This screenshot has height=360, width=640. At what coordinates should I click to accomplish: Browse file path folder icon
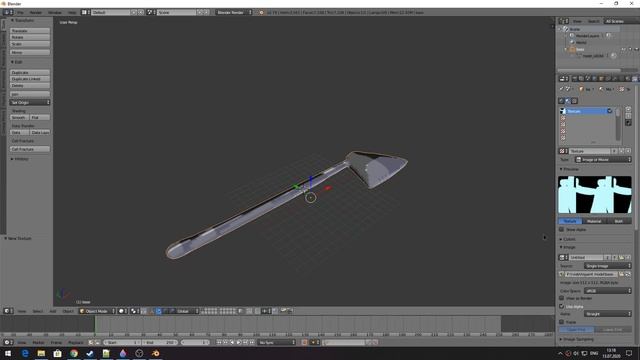[621, 274]
